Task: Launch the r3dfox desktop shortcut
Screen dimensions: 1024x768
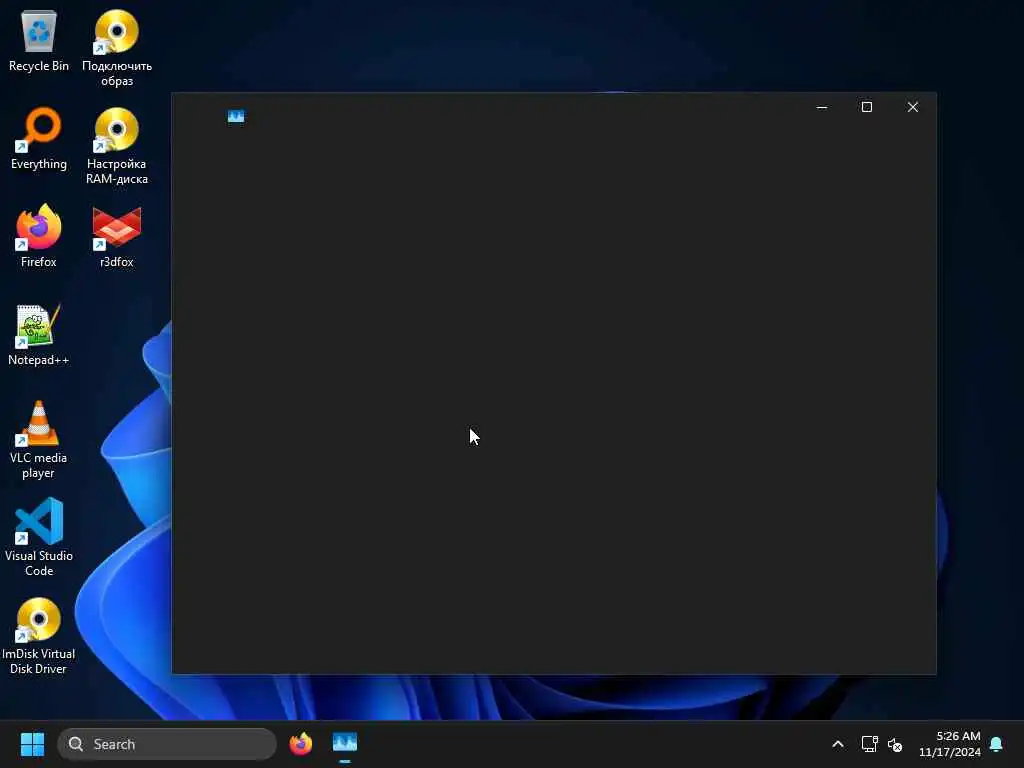Action: [x=117, y=236]
